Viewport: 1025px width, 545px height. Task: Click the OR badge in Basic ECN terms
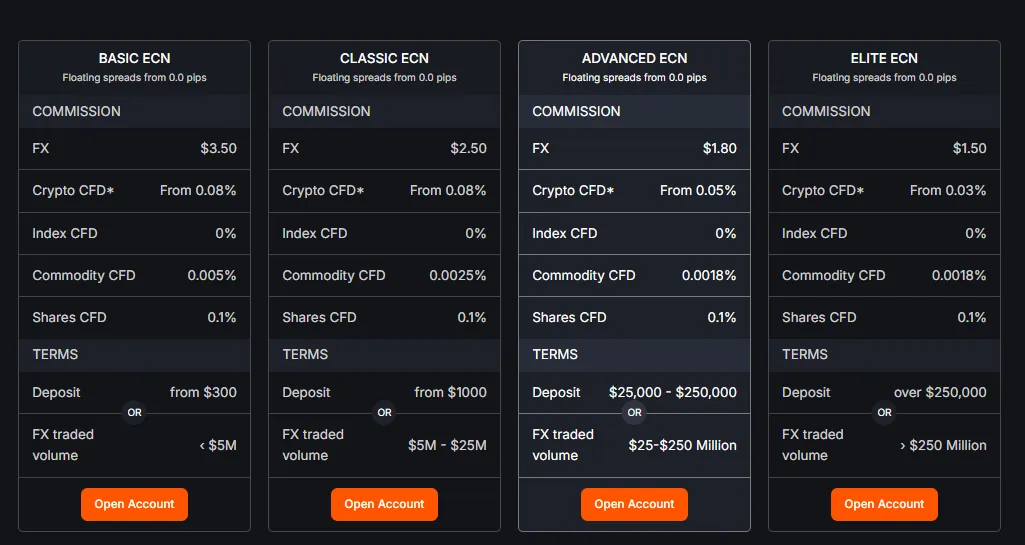[134, 412]
